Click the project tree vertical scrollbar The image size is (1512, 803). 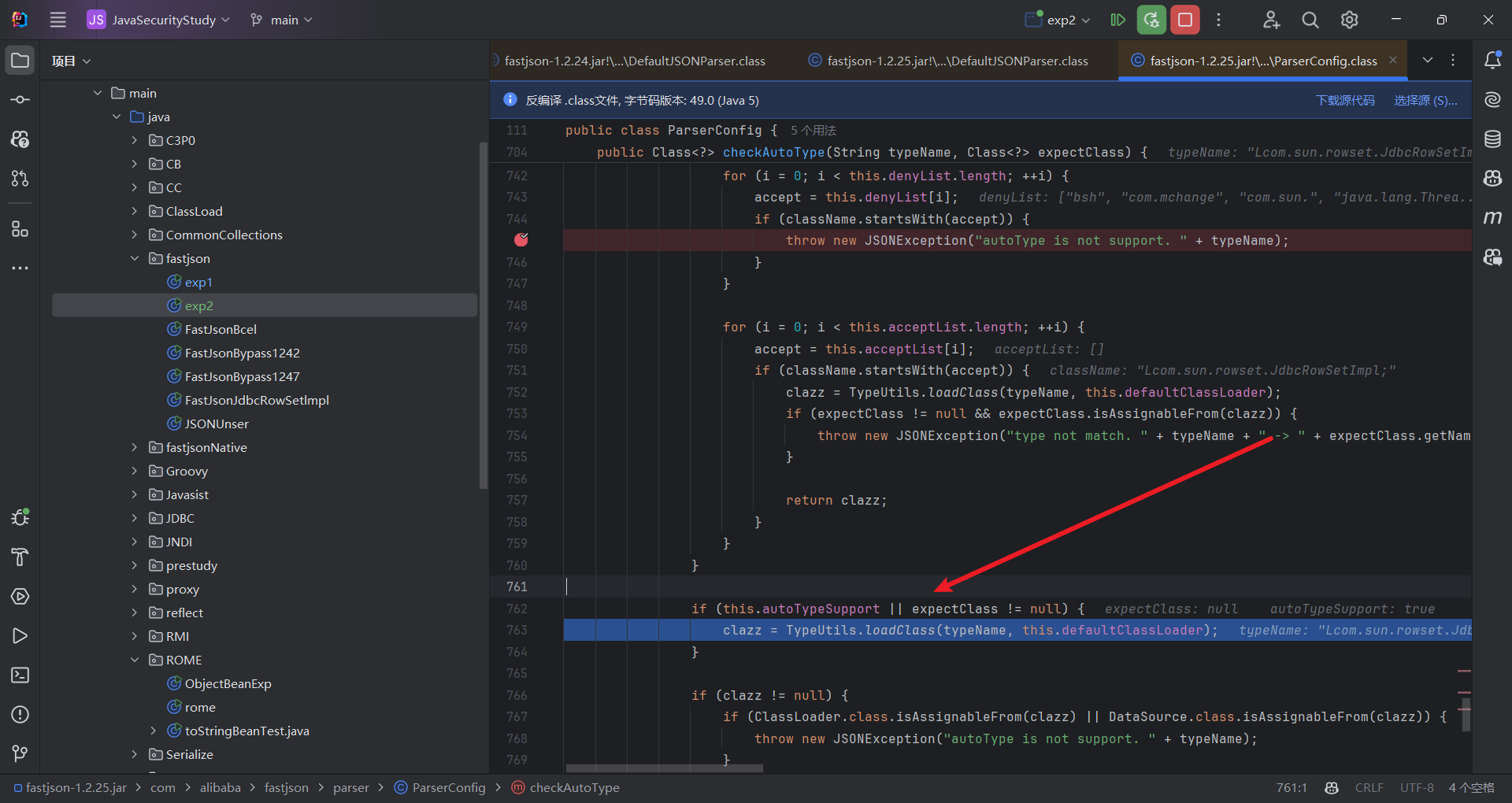(483, 315)
